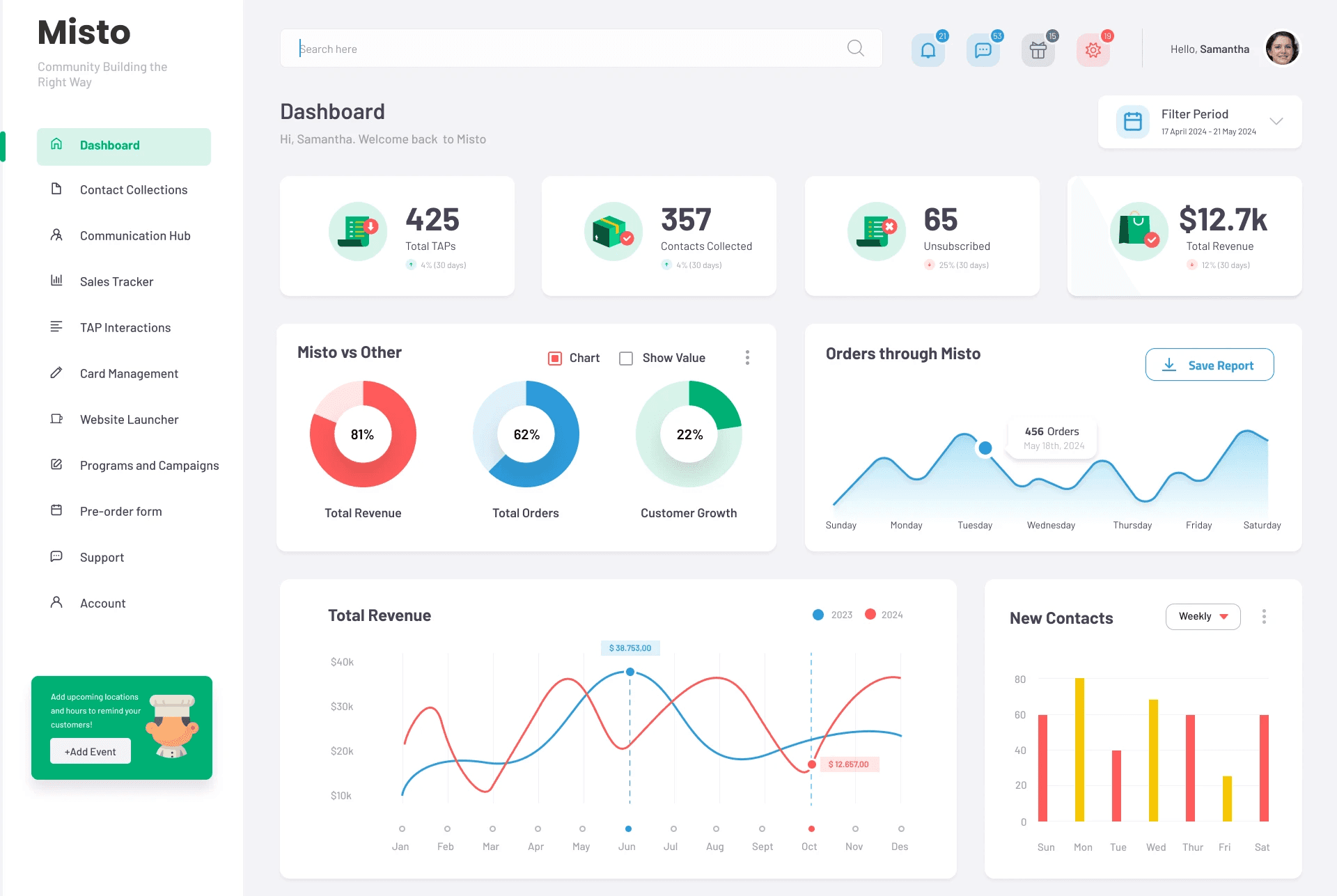Click the Misto logo
1337x896 pixels.
pos(84,32)
